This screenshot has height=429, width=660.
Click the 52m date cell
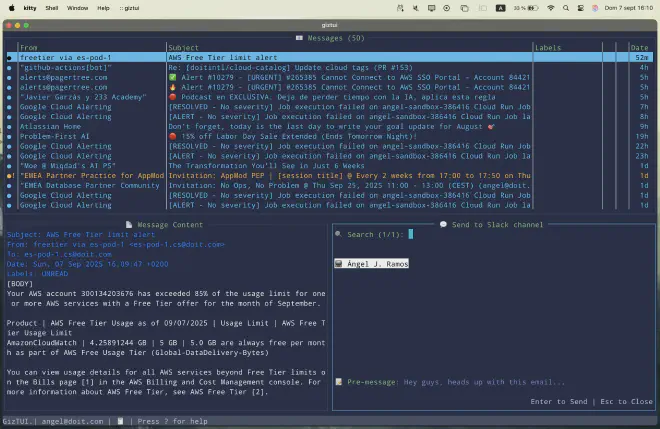[x=641, y=58]
